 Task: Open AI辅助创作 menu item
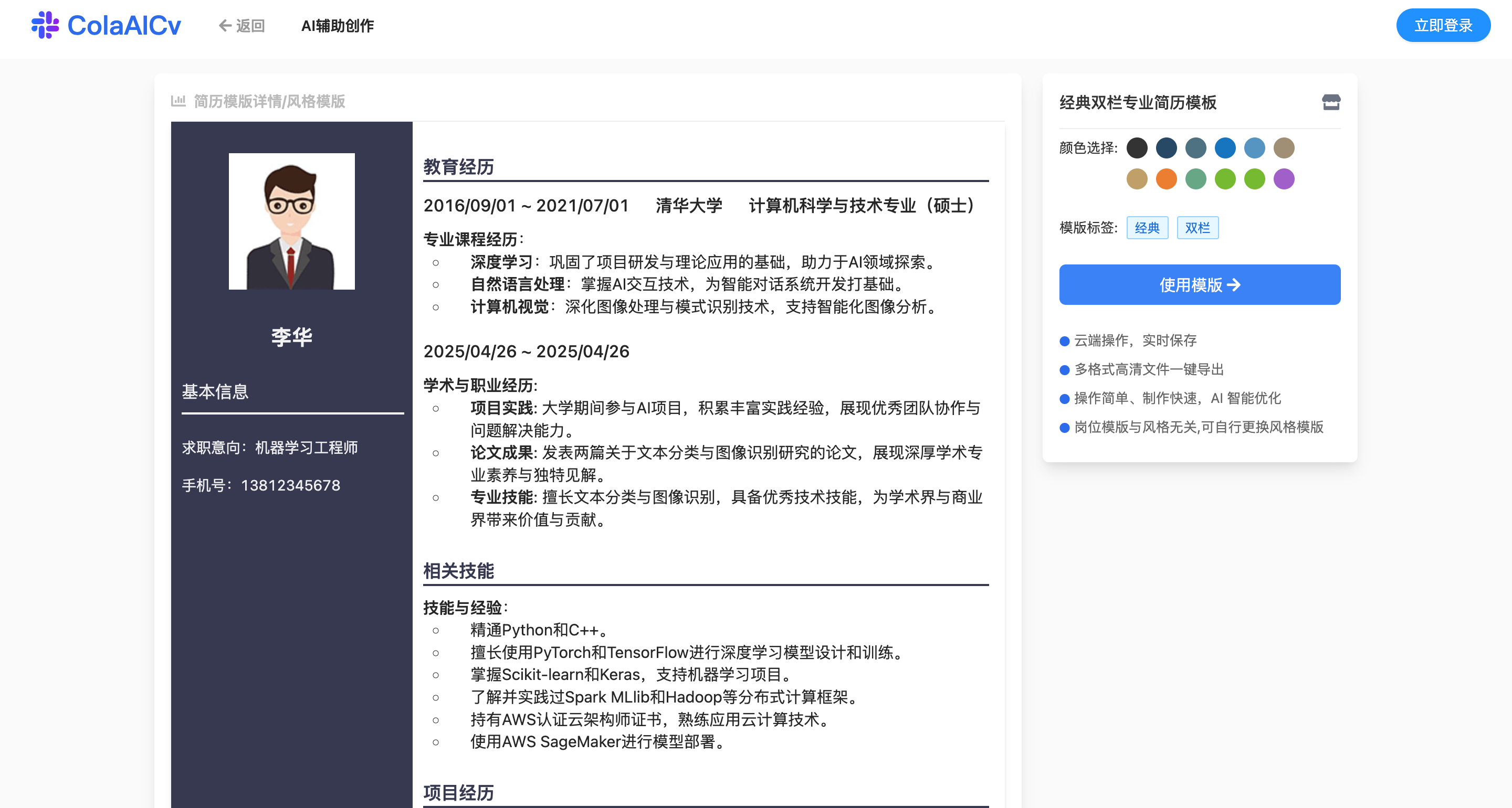click(x=337, y=26)
